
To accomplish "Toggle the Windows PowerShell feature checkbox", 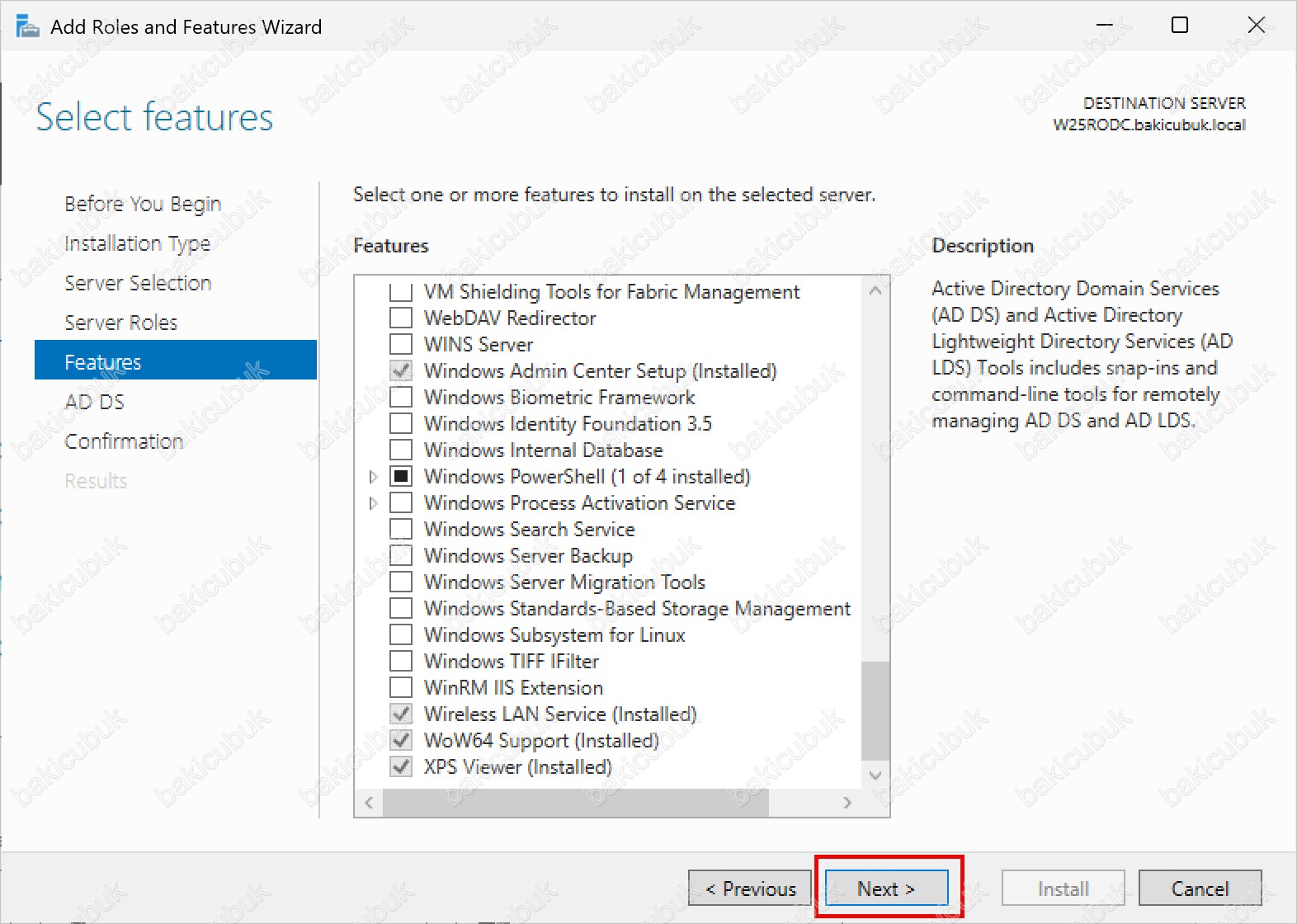I will pos(401,476).
